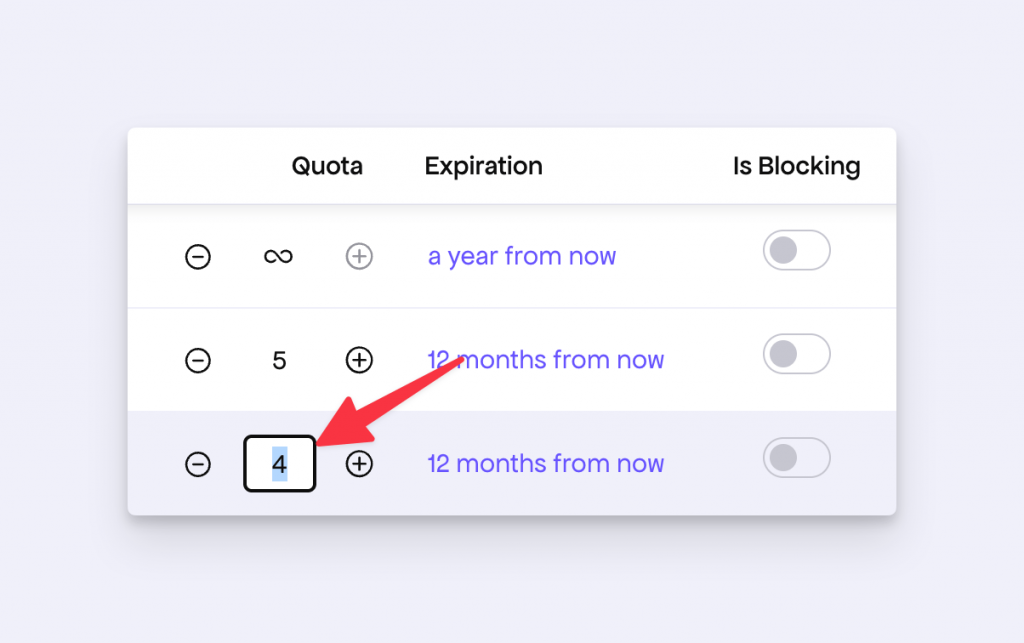Open the second row's '12 months from now' expiration
This screenshot has width=1024, height=643.
click(x=545, y=360)
